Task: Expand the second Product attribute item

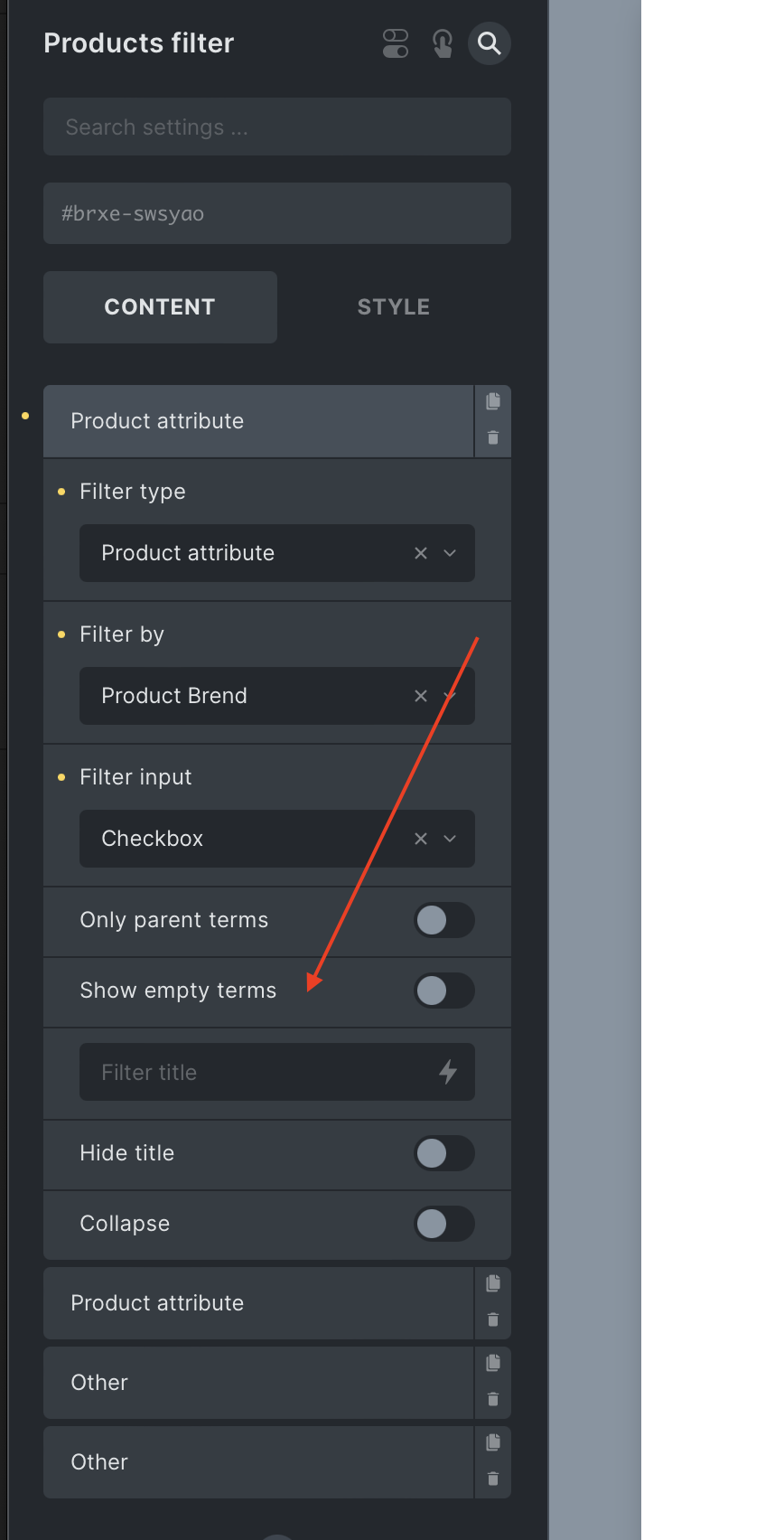Action: (258, 1303)
